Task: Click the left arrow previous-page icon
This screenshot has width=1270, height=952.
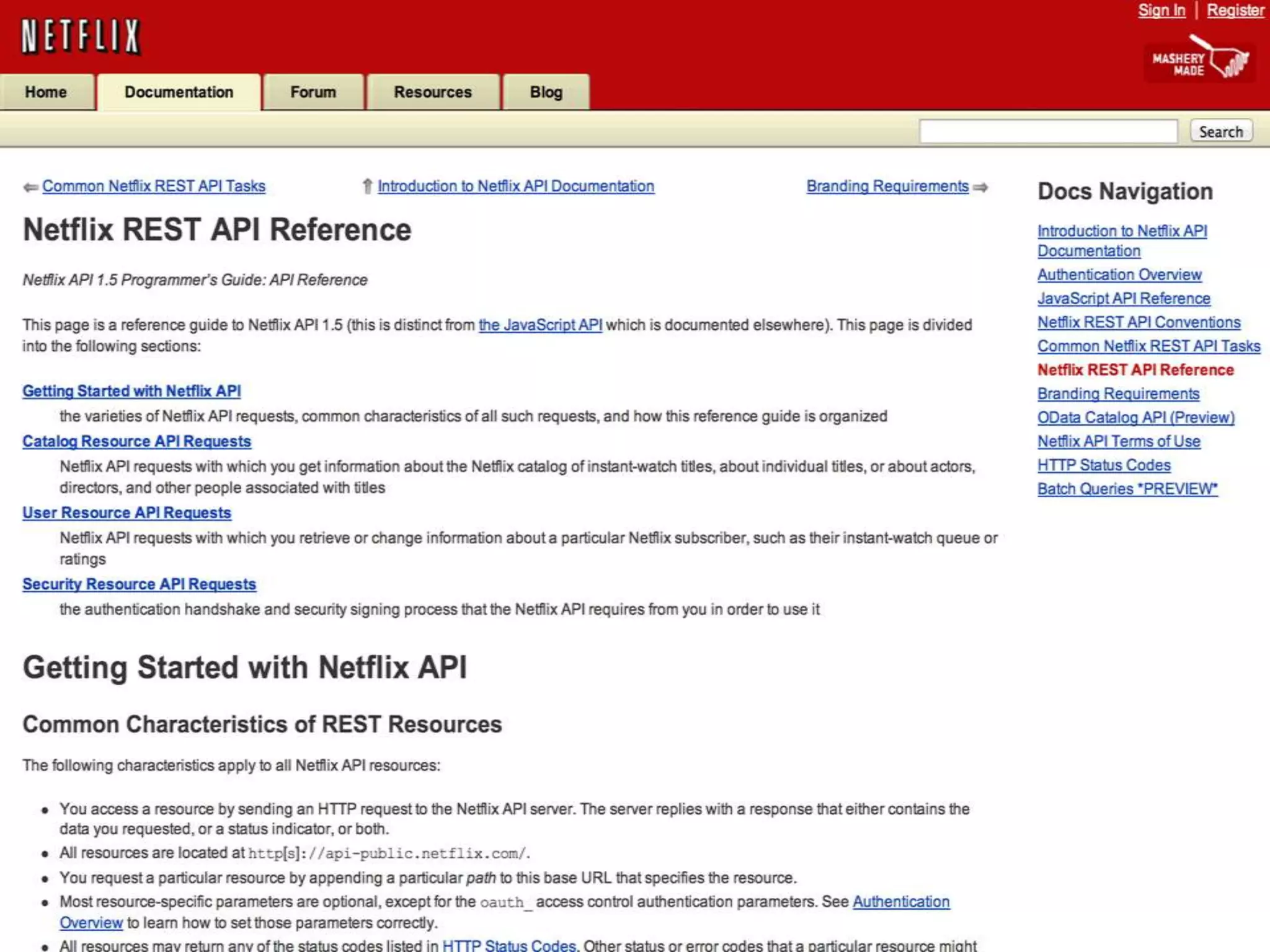Action: 30,187
